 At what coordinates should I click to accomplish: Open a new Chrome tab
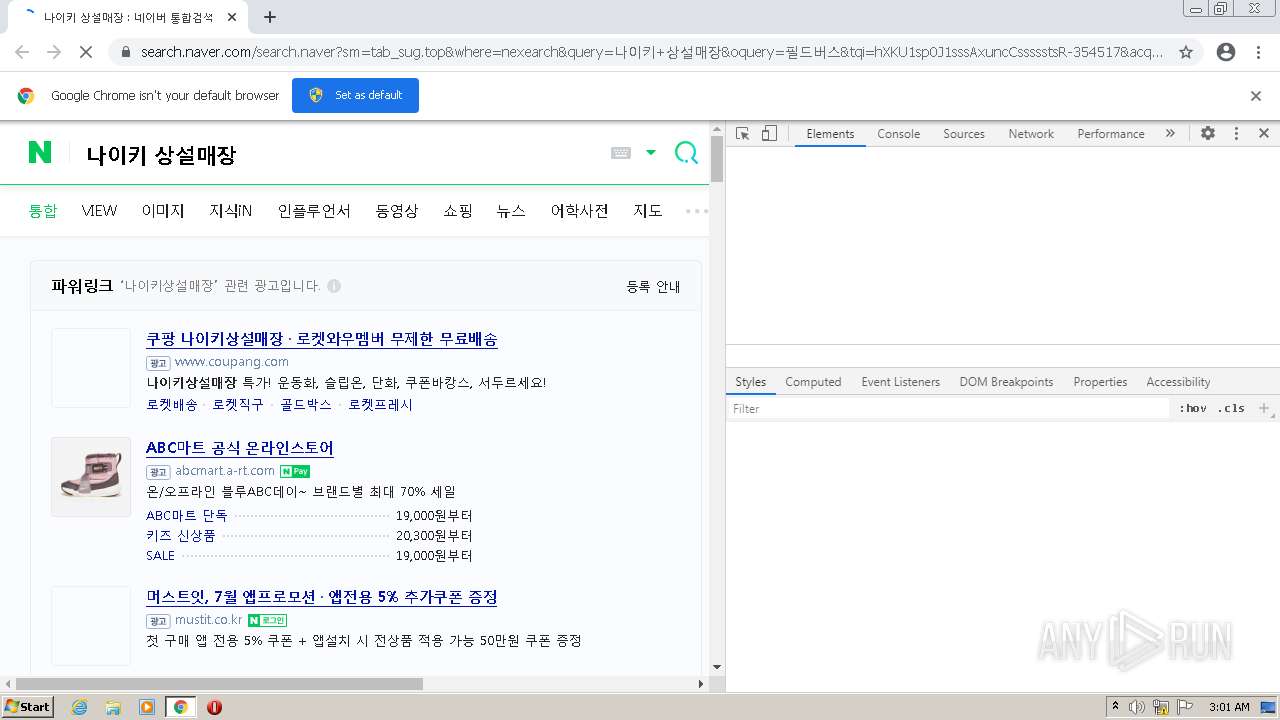pos(270,17)
